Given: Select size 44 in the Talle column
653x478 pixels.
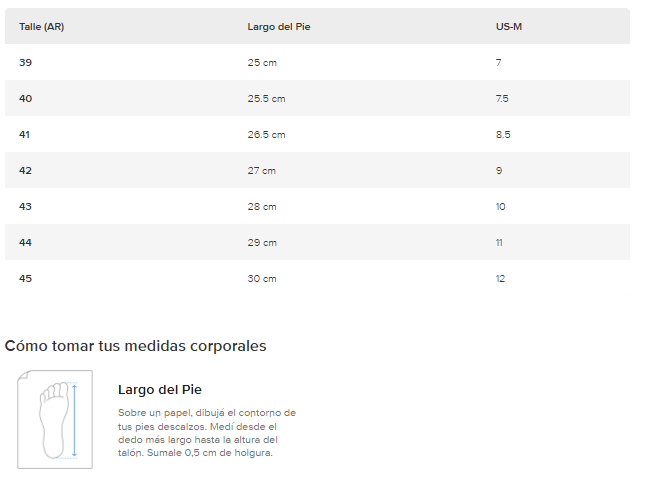Looking at the screenshot, I should point(25,242).
